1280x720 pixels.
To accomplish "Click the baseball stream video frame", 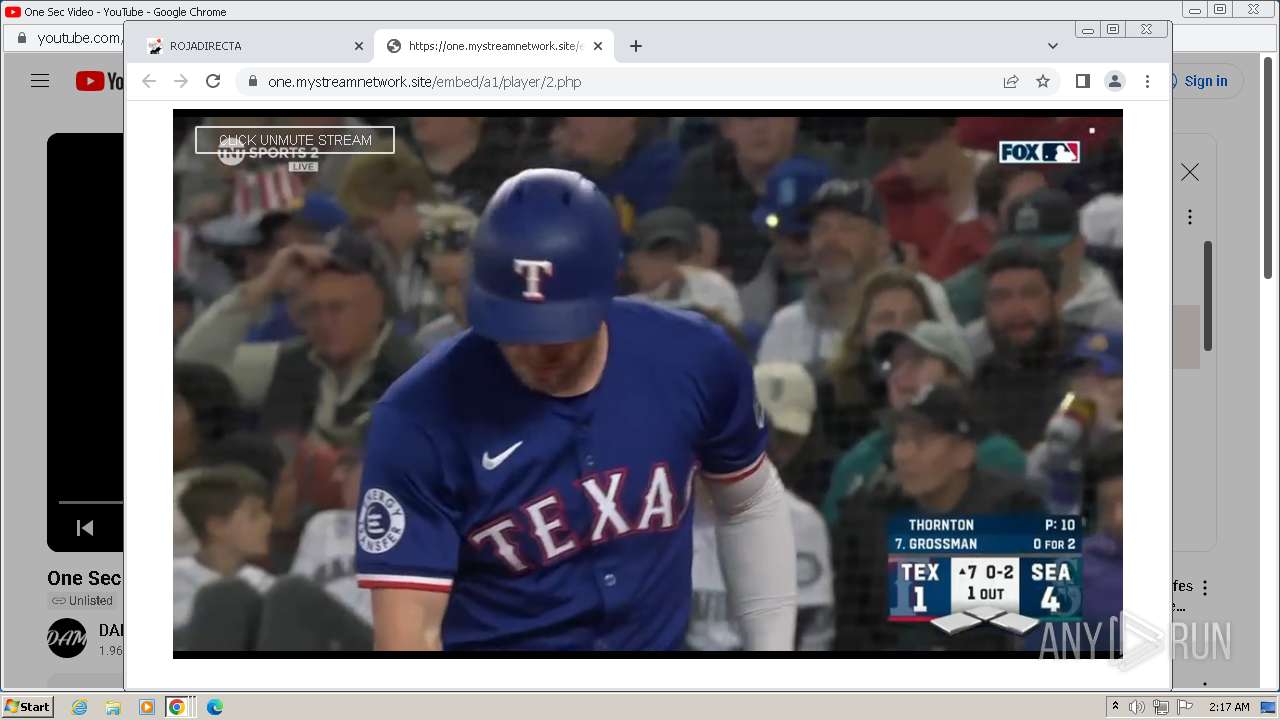I will (648, 384).
